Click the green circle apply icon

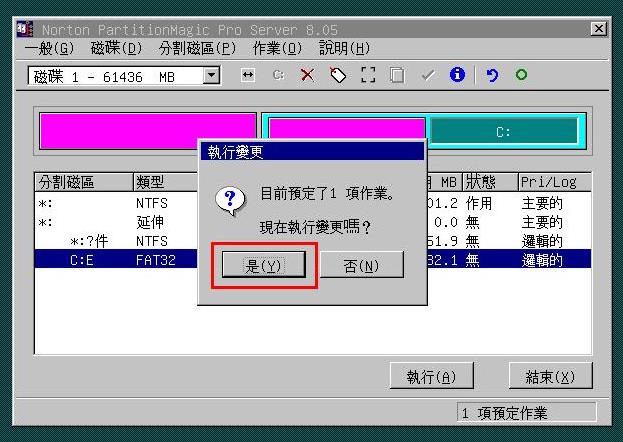coord(521,74)
